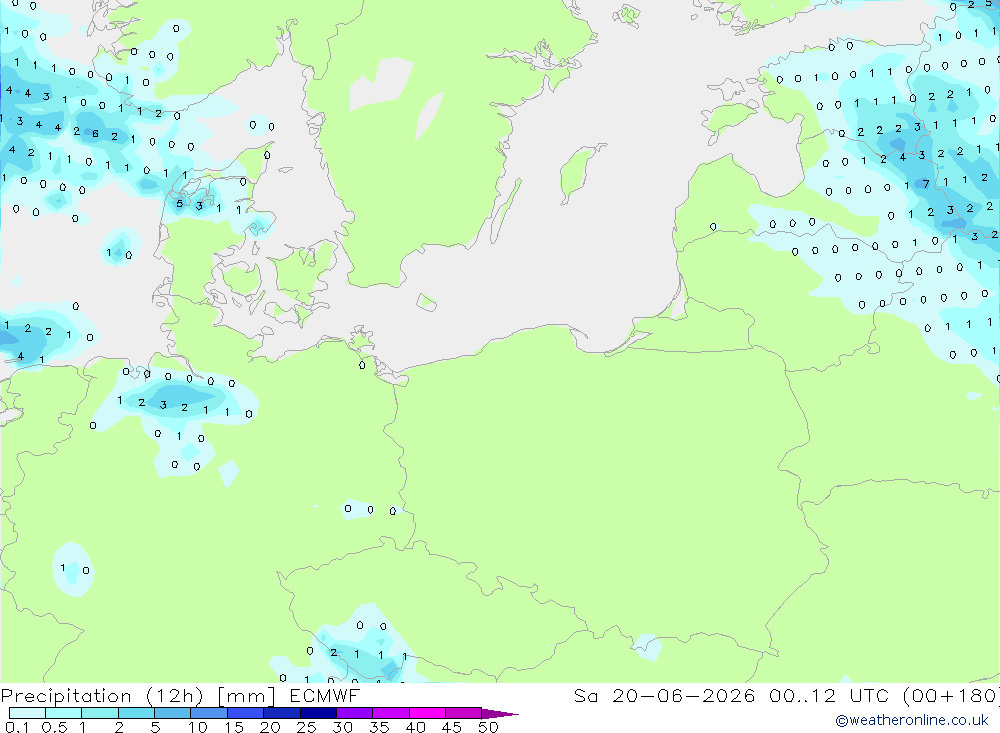The width and height of the screenshot is (1000, 733).
Task: Click the '6' precipitation value on the map
Action: click(95, 133)
